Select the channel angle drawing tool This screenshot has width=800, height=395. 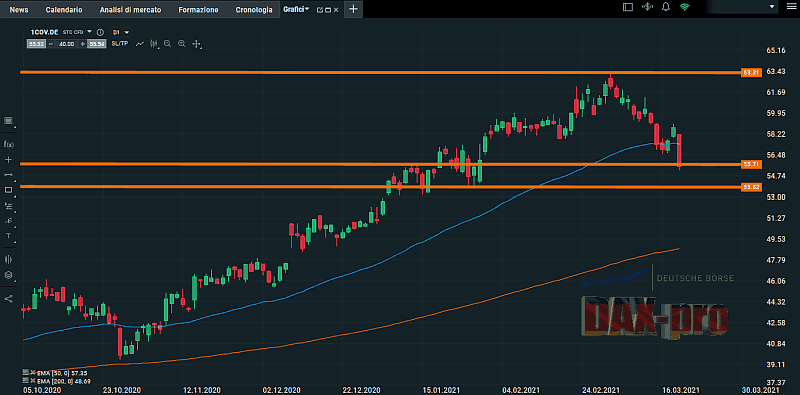[8, 220]
